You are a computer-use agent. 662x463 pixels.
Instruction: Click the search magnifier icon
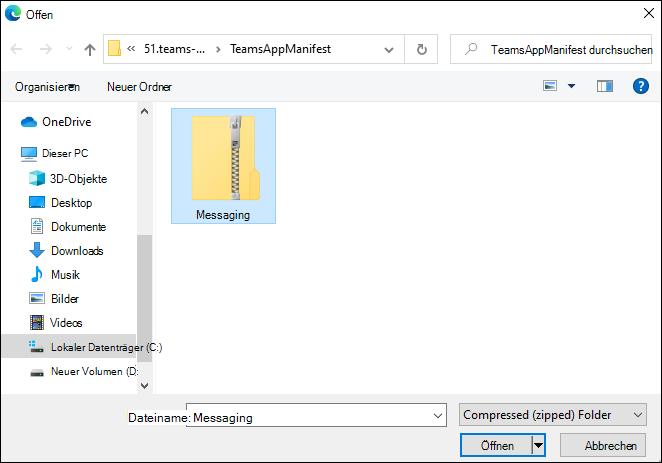(x=471, y=49)
